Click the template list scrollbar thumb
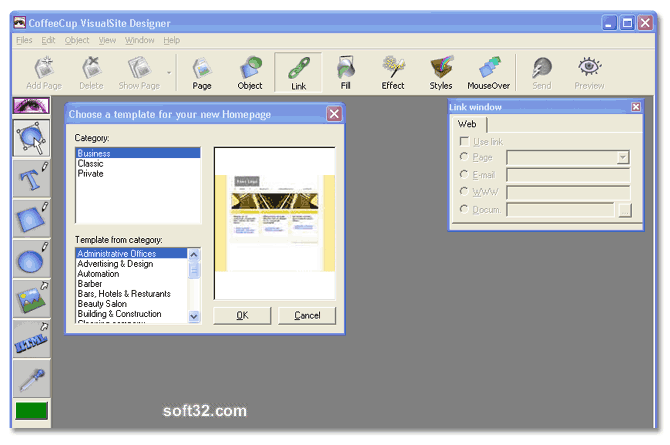Image resolution: width=670 pixels, height=445 pixels. (x=194, y=270)
